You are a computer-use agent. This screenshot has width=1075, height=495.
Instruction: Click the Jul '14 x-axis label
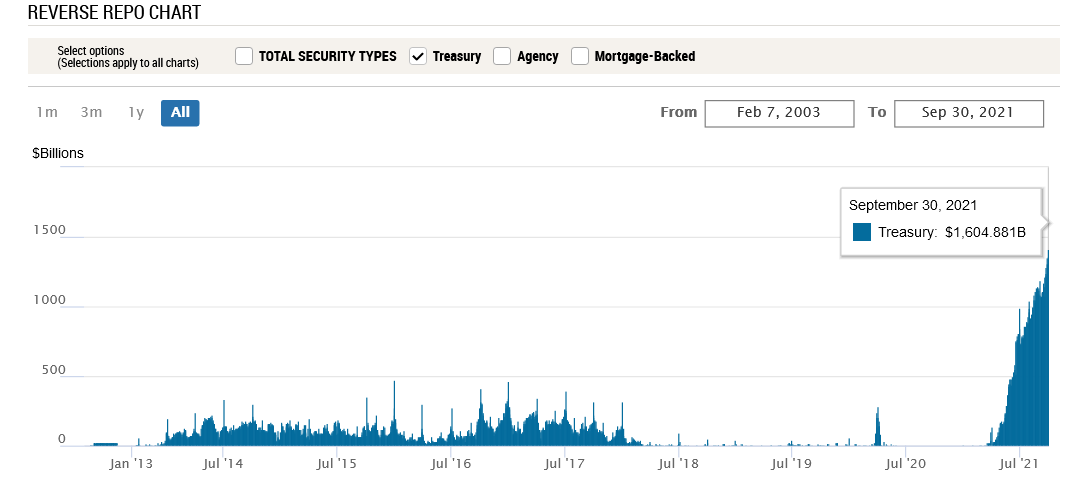pos(225,463)
